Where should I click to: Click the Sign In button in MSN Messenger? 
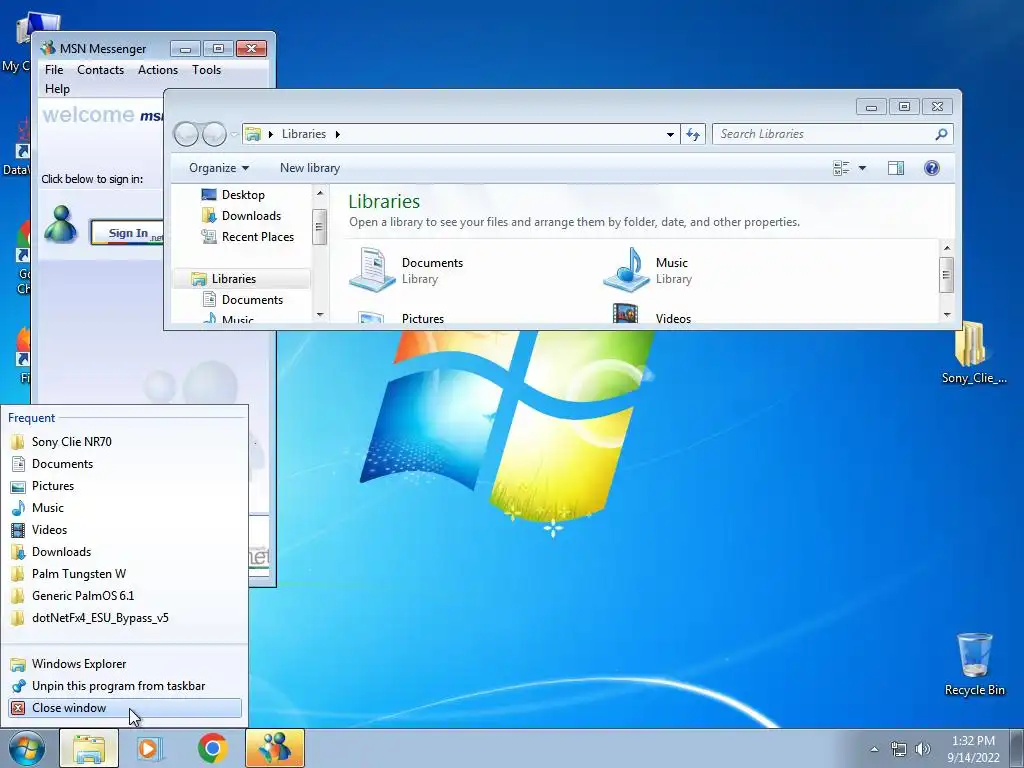127,233
